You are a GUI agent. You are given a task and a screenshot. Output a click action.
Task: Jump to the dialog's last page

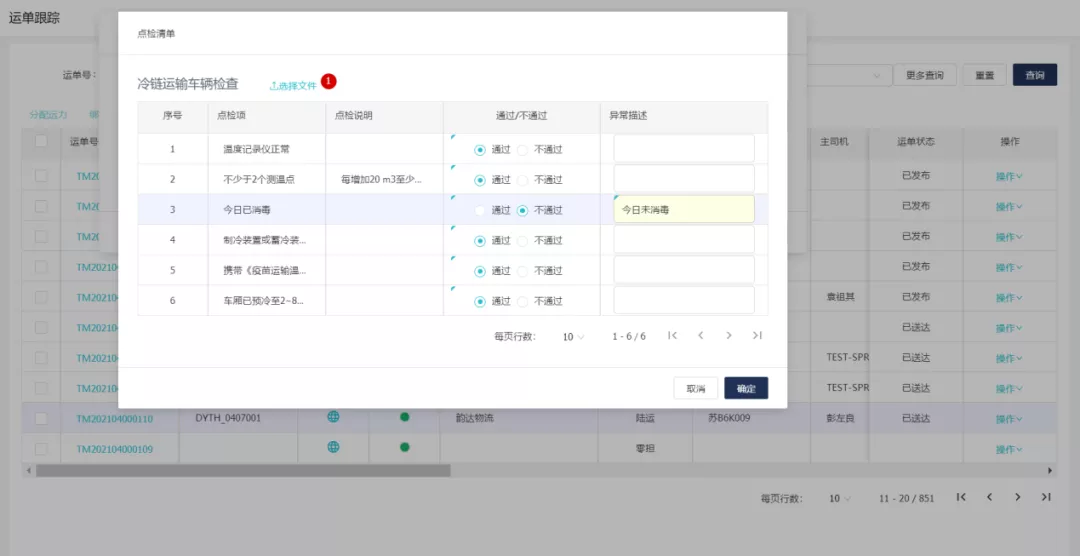757,336
